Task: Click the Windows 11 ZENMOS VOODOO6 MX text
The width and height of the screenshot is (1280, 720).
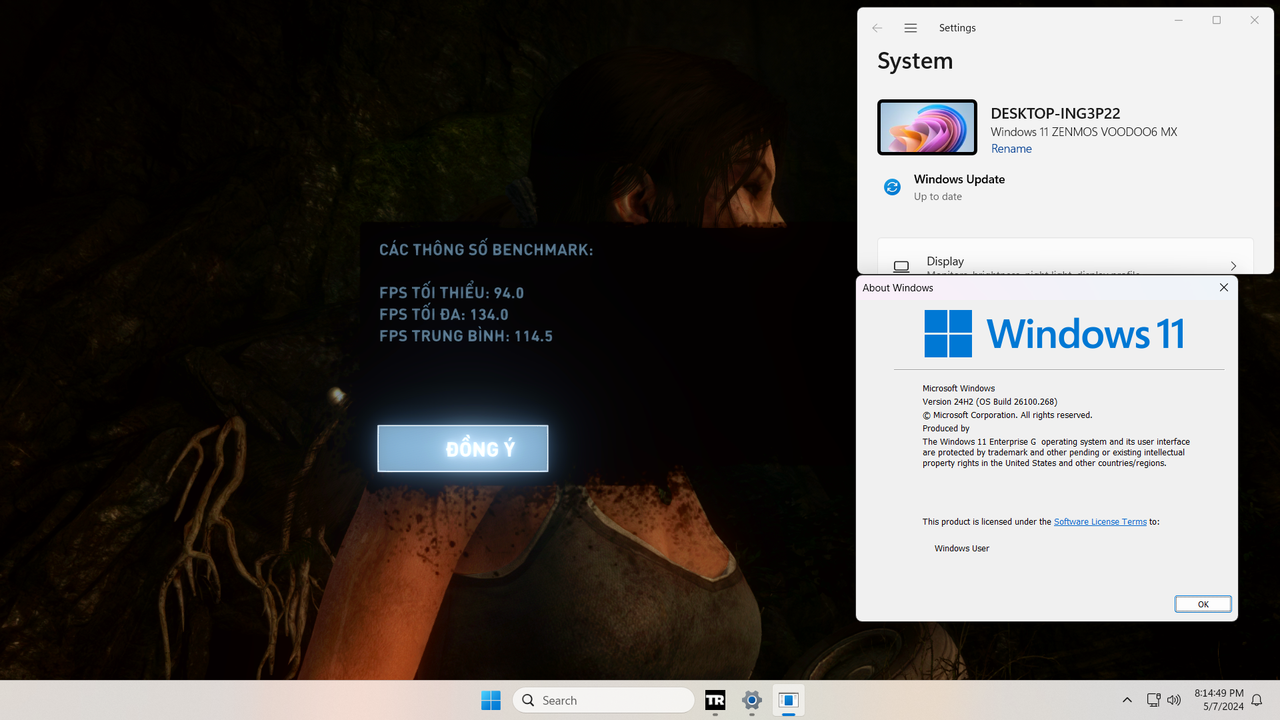Action: click(1084, 132)
